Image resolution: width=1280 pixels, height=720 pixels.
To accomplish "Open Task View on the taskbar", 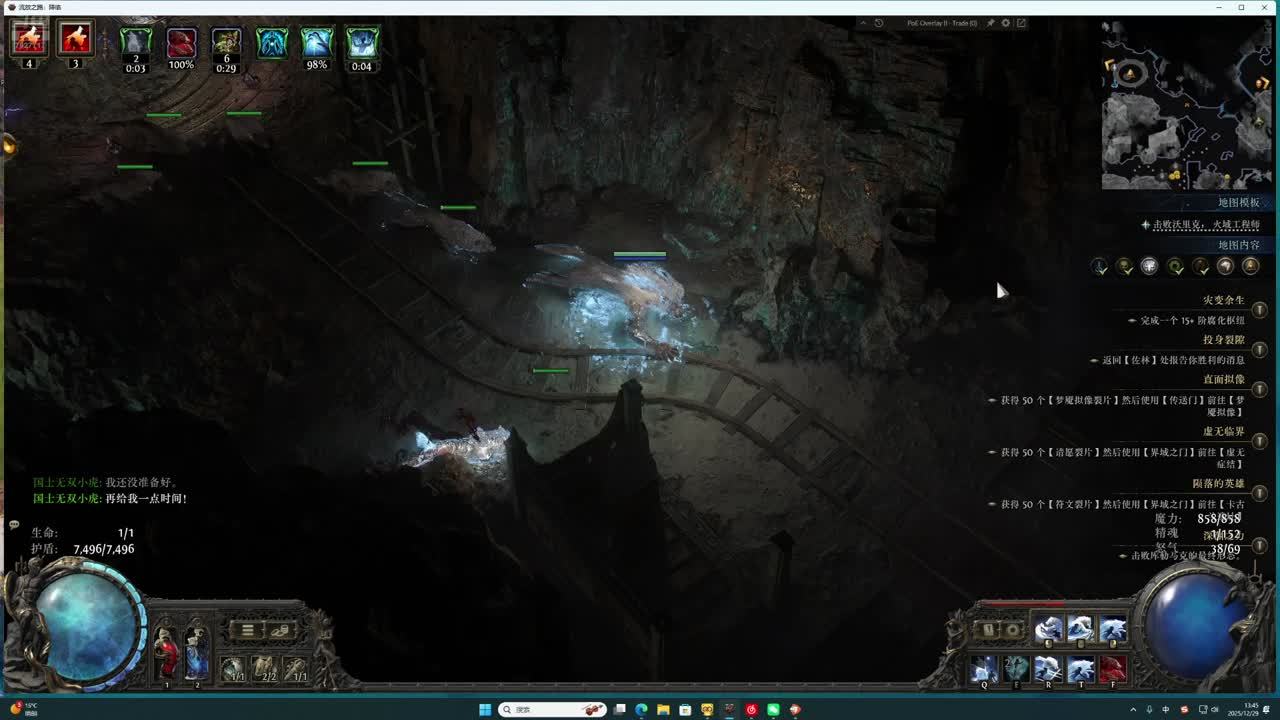I will click(619, 709).
